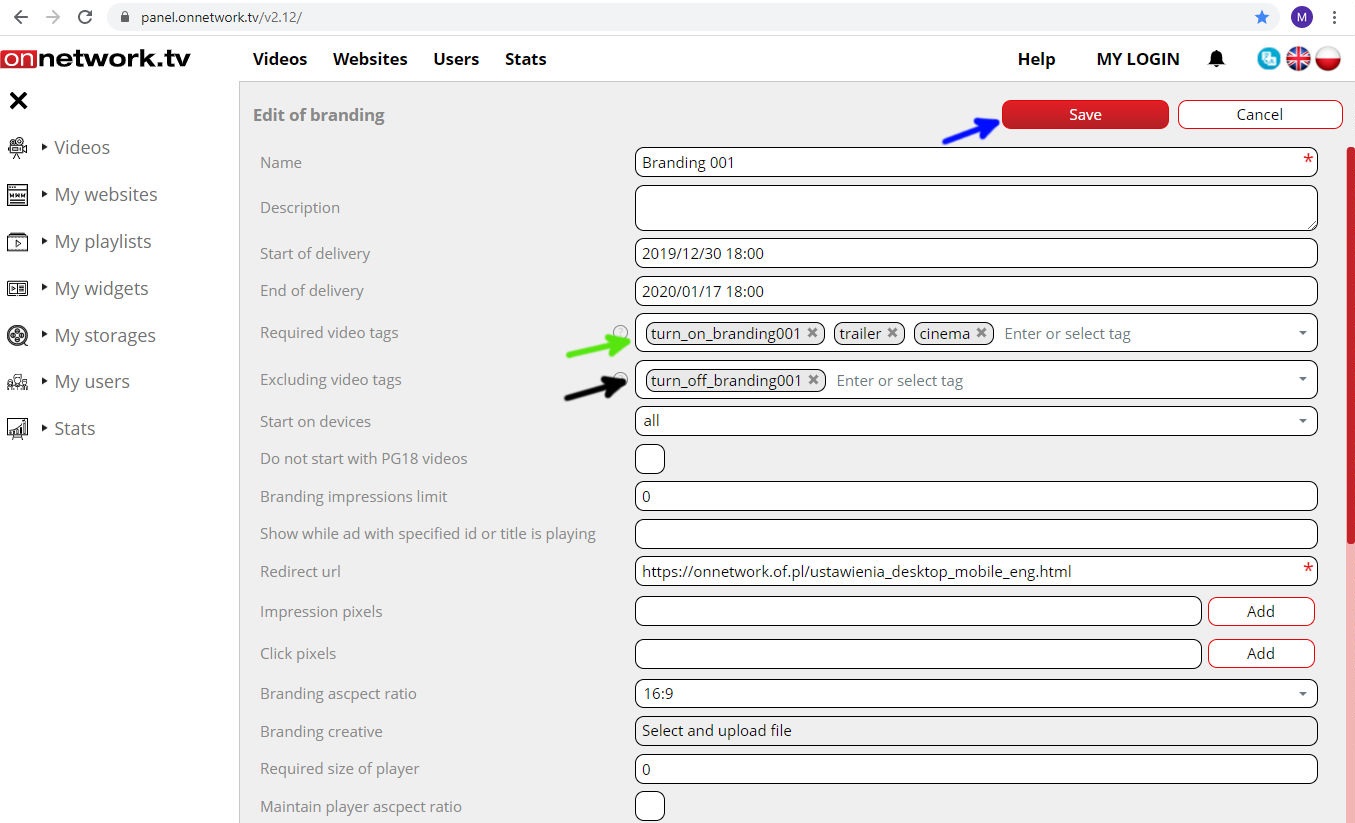This screenshot has width=1355, height=823.
Task: Click Add next to Impression pixels
Action: [x=1260, y=611]
